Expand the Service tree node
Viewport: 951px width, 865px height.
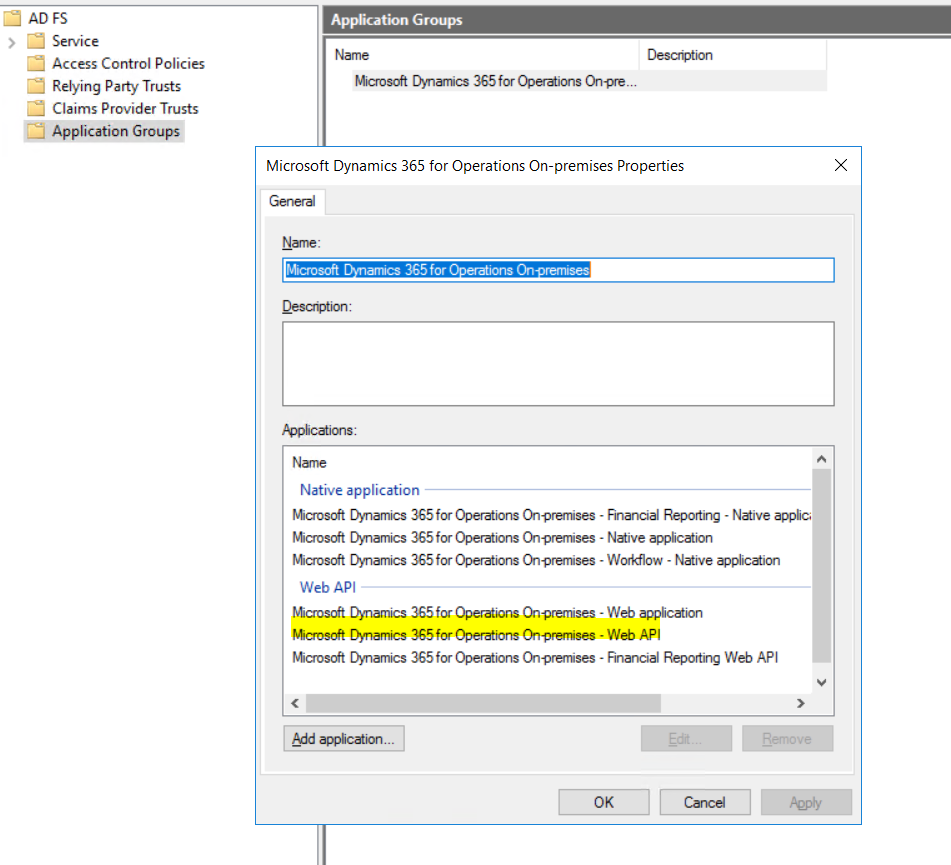[12, 42]
